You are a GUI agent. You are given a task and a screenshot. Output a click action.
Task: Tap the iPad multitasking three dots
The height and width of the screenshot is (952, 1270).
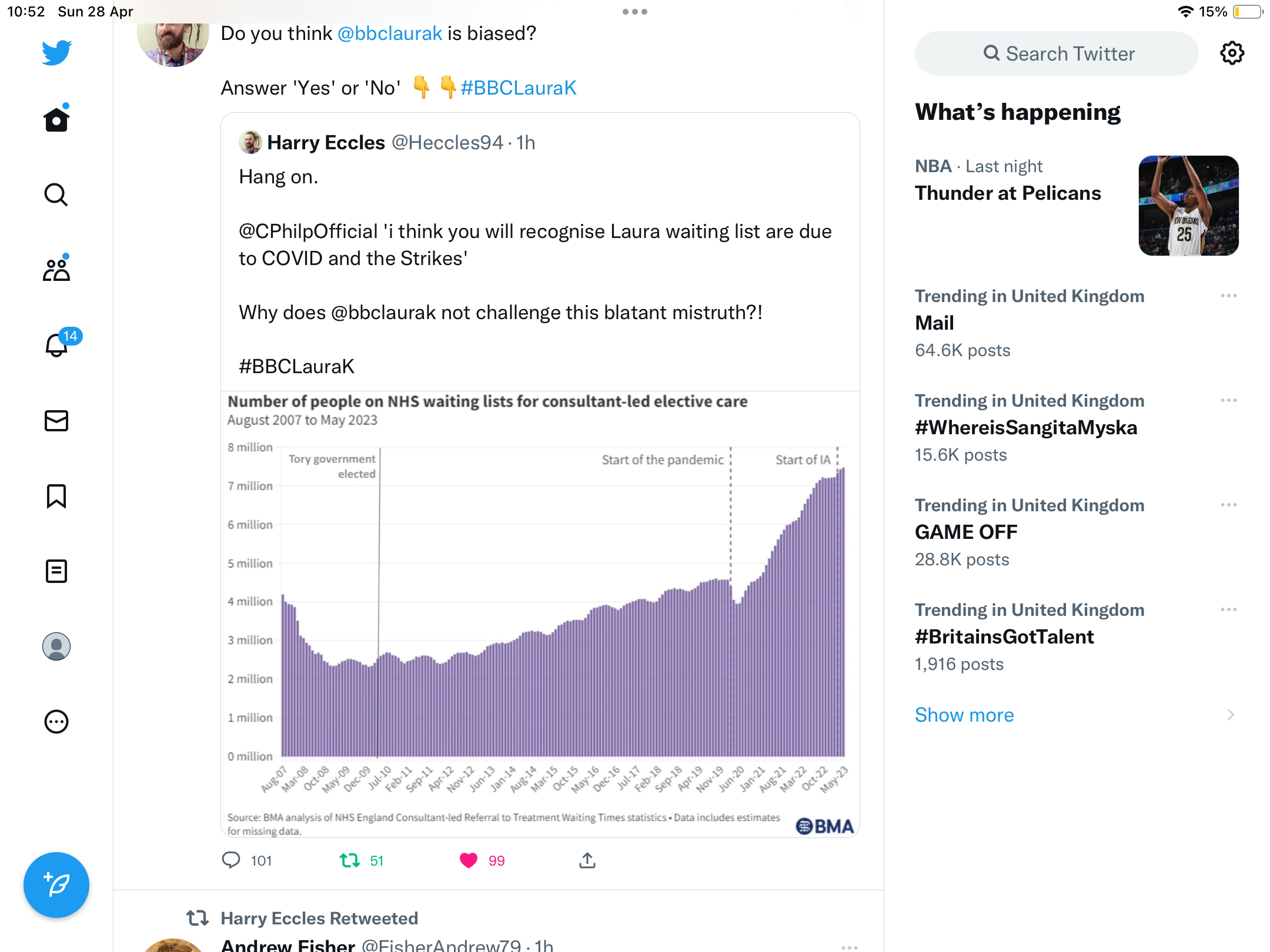(635, 12)
